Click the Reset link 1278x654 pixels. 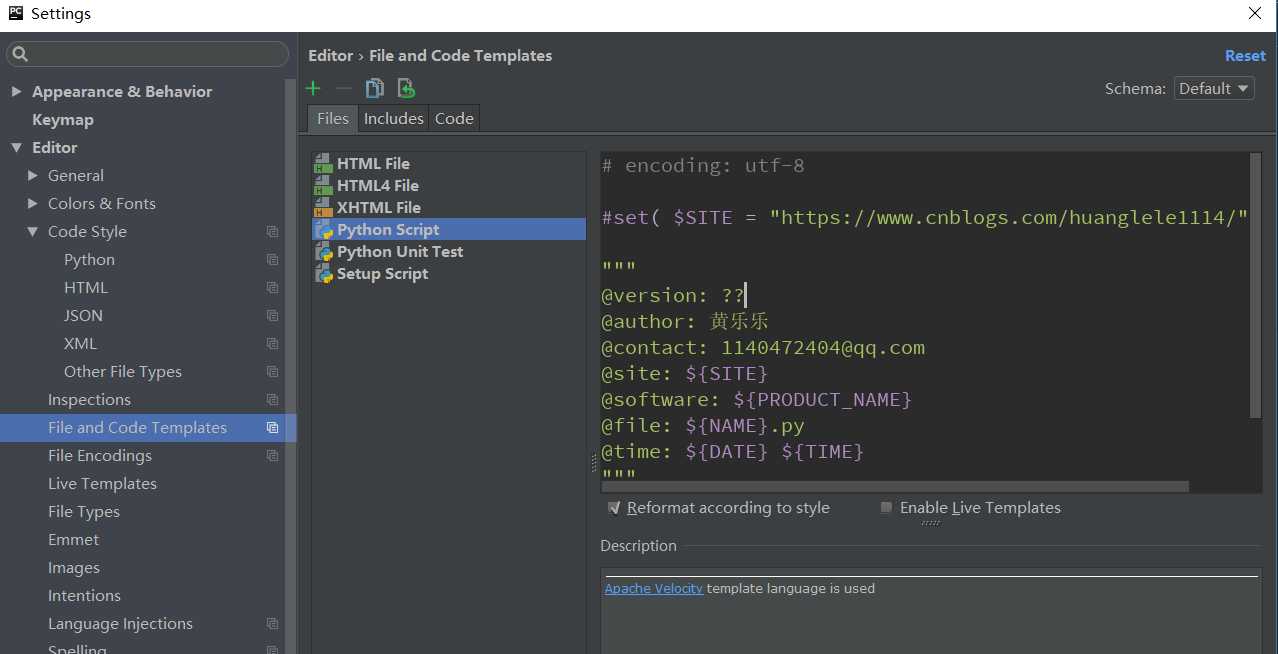[1245, 56]
